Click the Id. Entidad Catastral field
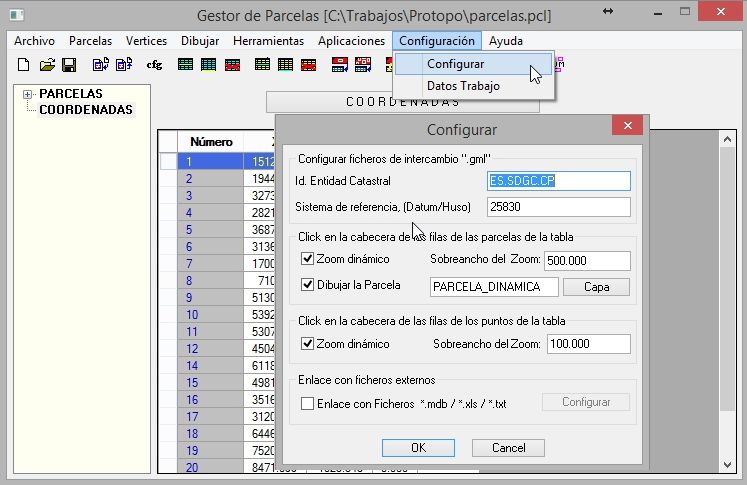This screenshot has height=485, width=747. coord(559,181)
